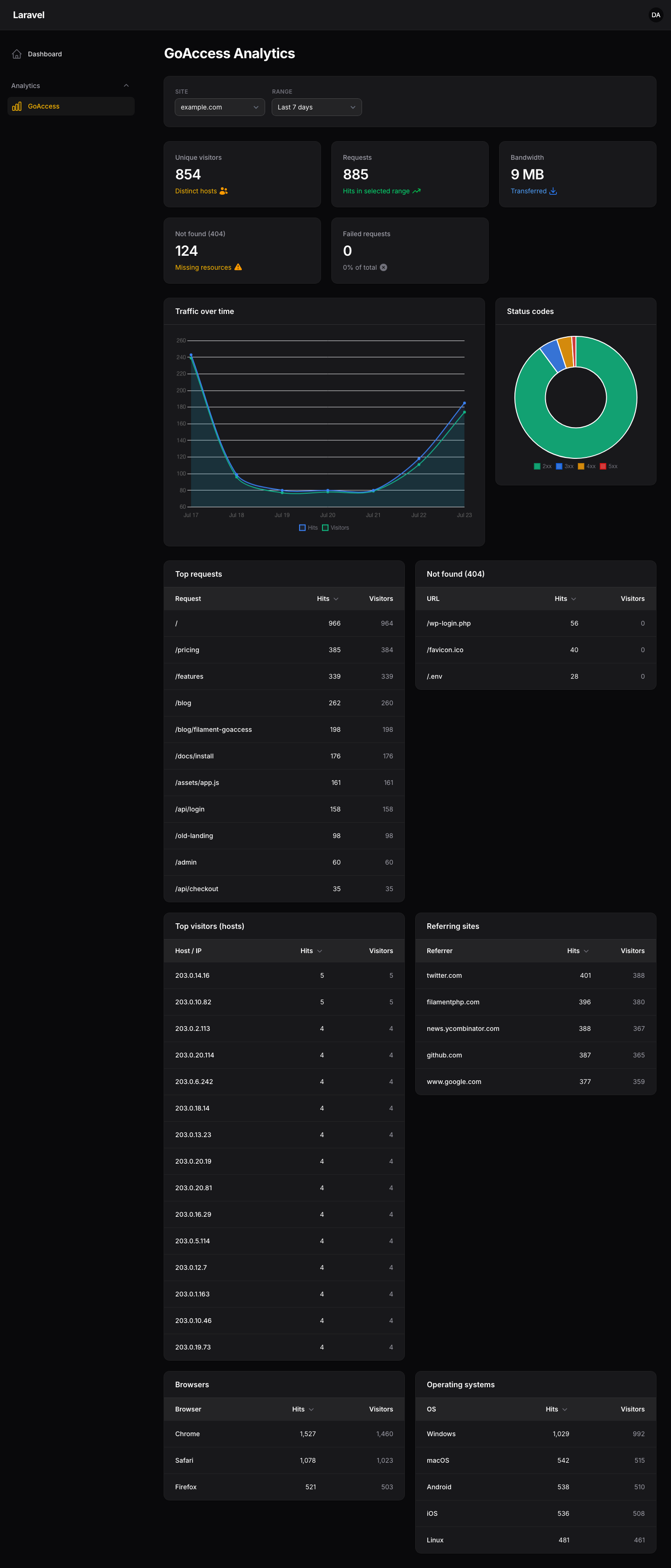Sort Not found (404) table by Hits

coord(565,599)
